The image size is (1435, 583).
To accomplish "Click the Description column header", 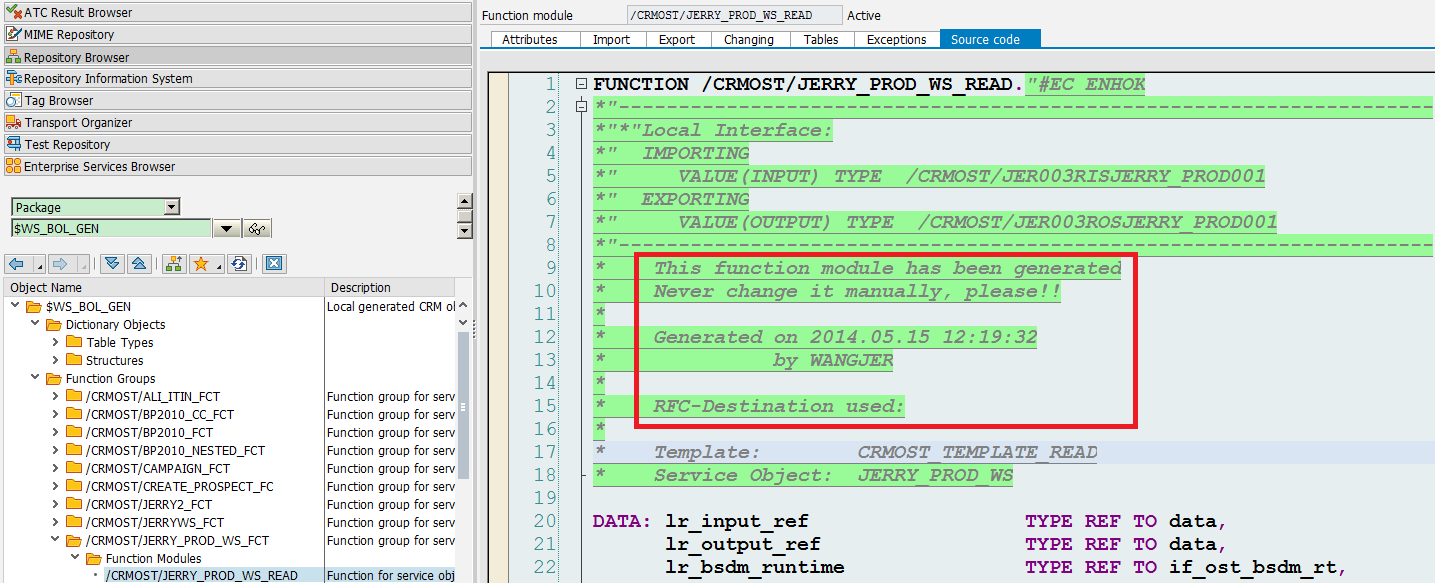I will pyautogui.click(x=390, y=287).
